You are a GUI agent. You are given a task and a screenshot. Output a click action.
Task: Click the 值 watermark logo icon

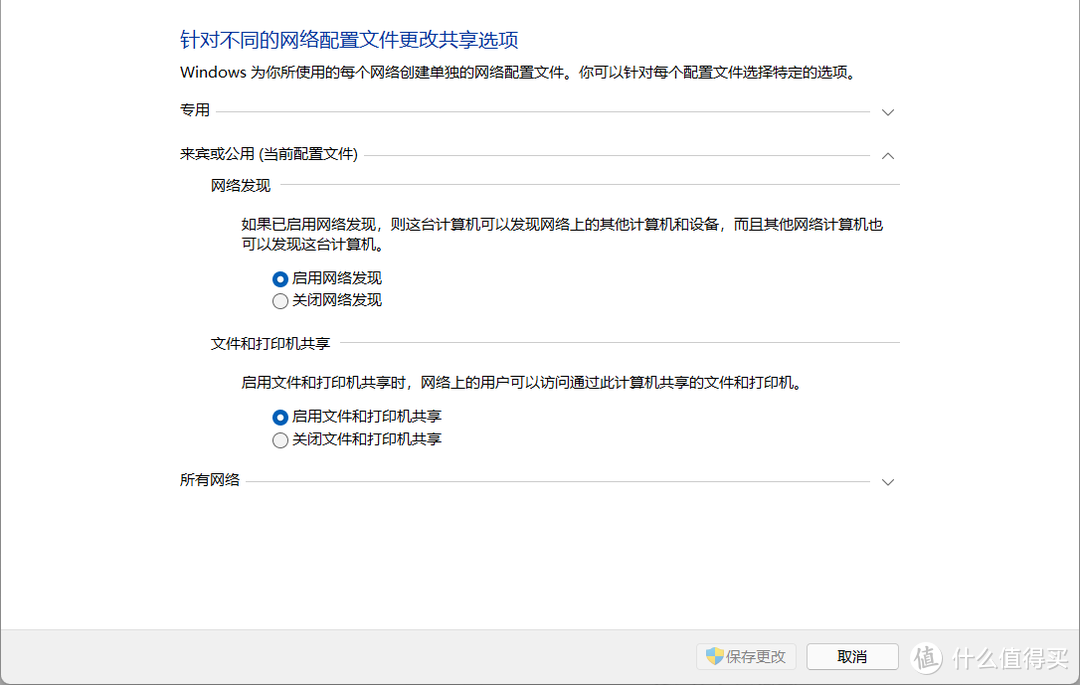point(927,657)
